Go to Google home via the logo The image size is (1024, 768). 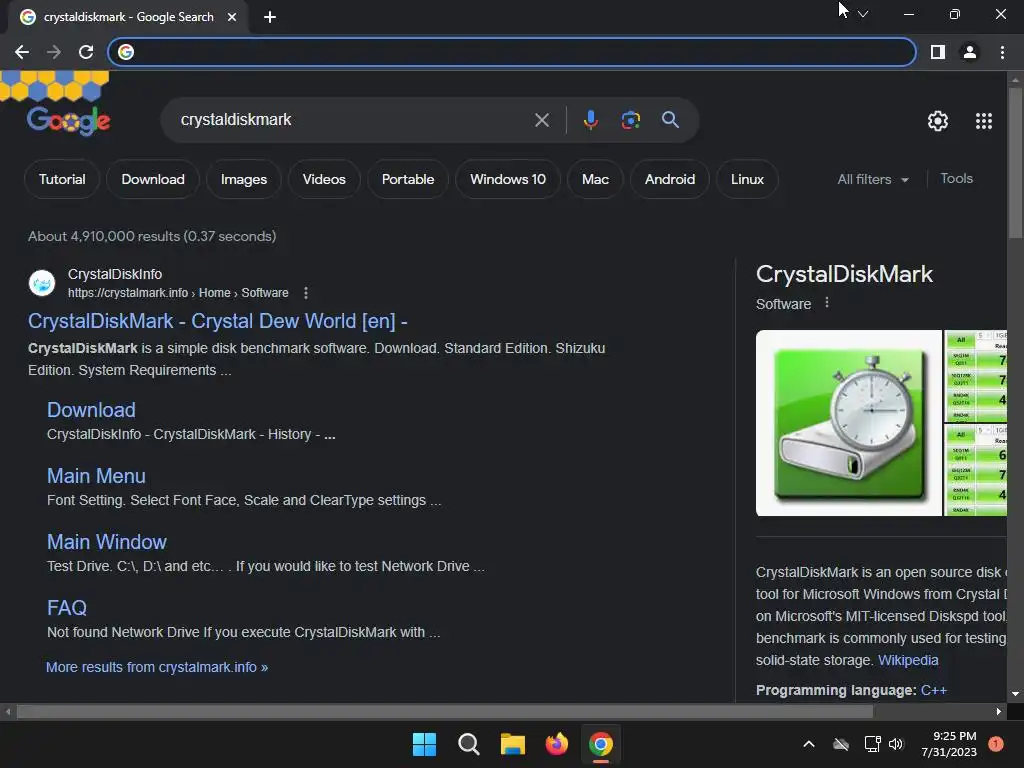[69, 121]
